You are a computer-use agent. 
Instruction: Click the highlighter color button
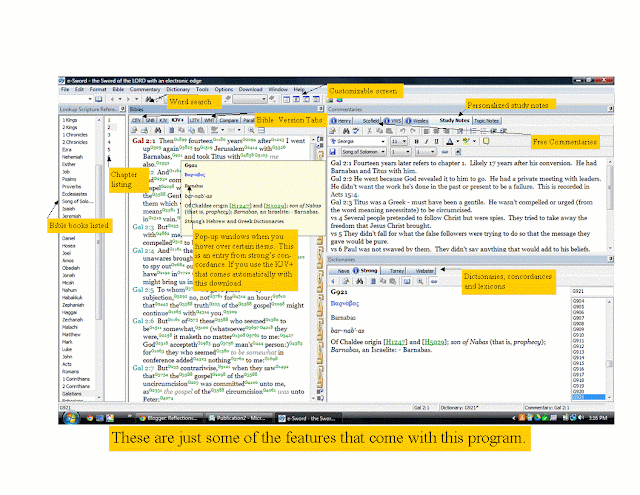[466, 141]
